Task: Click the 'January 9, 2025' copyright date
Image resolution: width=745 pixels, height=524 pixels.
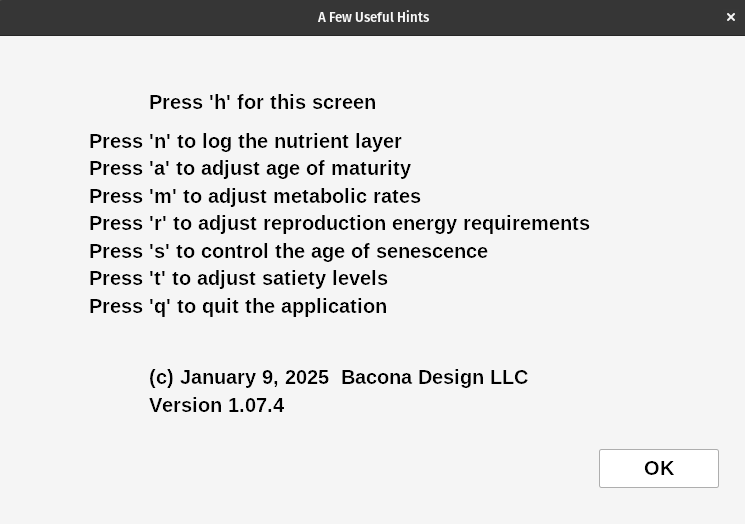Action: (254, 377)
